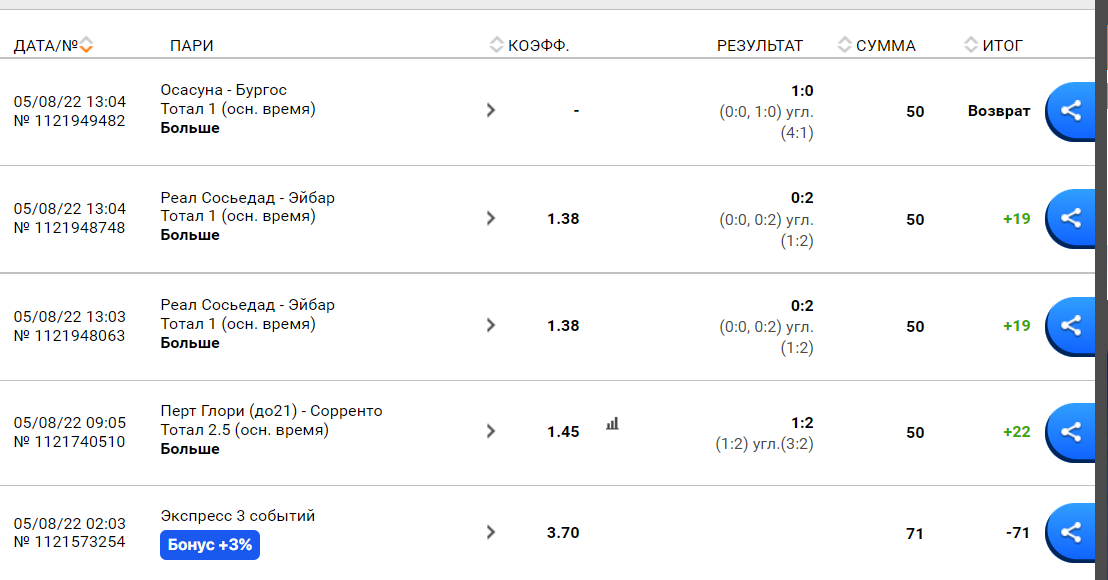Share the Перт Глори - Сорренто bet
Screen dimensions: 1108x580
(x=1071, y=432)
